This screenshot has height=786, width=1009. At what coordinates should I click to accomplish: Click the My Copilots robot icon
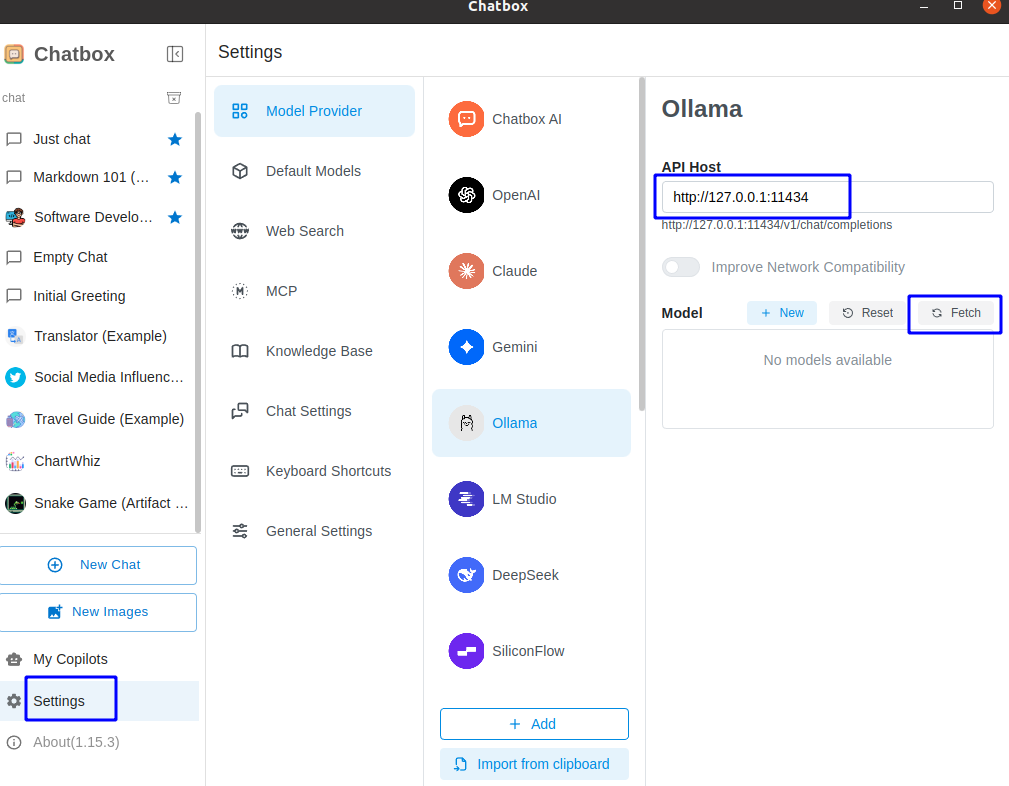pos(14,659)
